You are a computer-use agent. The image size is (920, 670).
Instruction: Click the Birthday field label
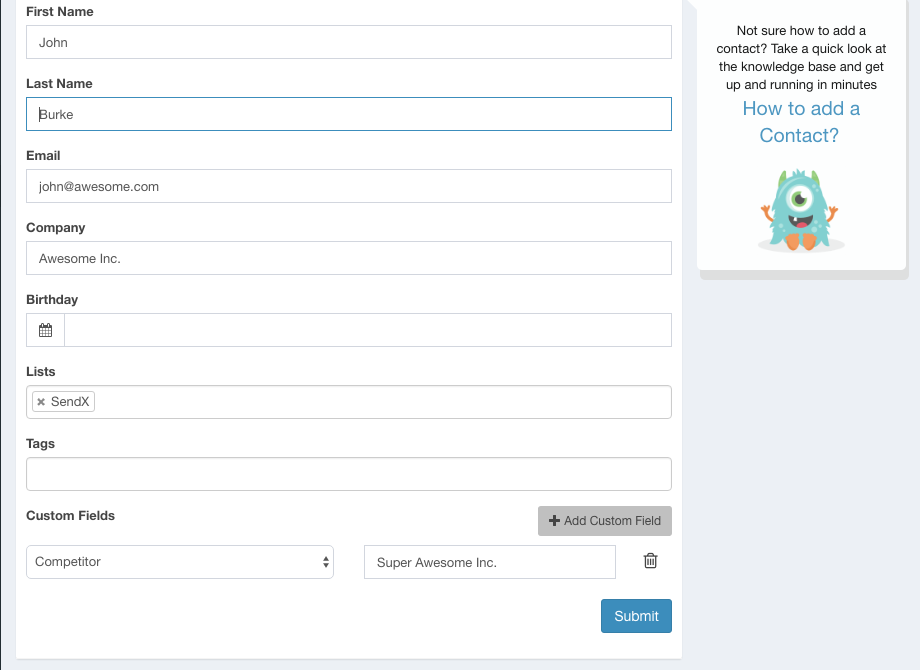(52, 299)
